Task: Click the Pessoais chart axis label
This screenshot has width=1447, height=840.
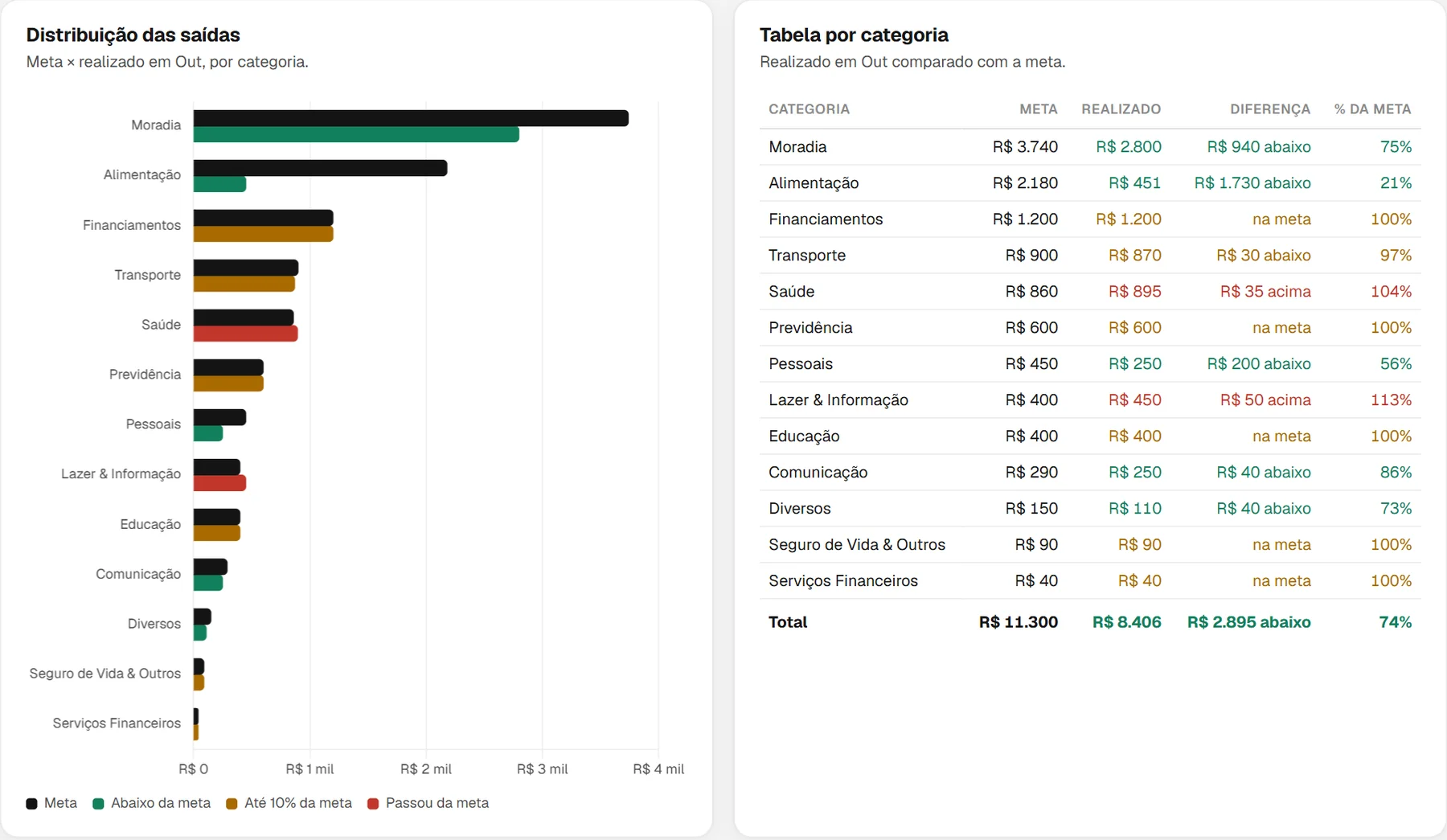Action: 154,424
